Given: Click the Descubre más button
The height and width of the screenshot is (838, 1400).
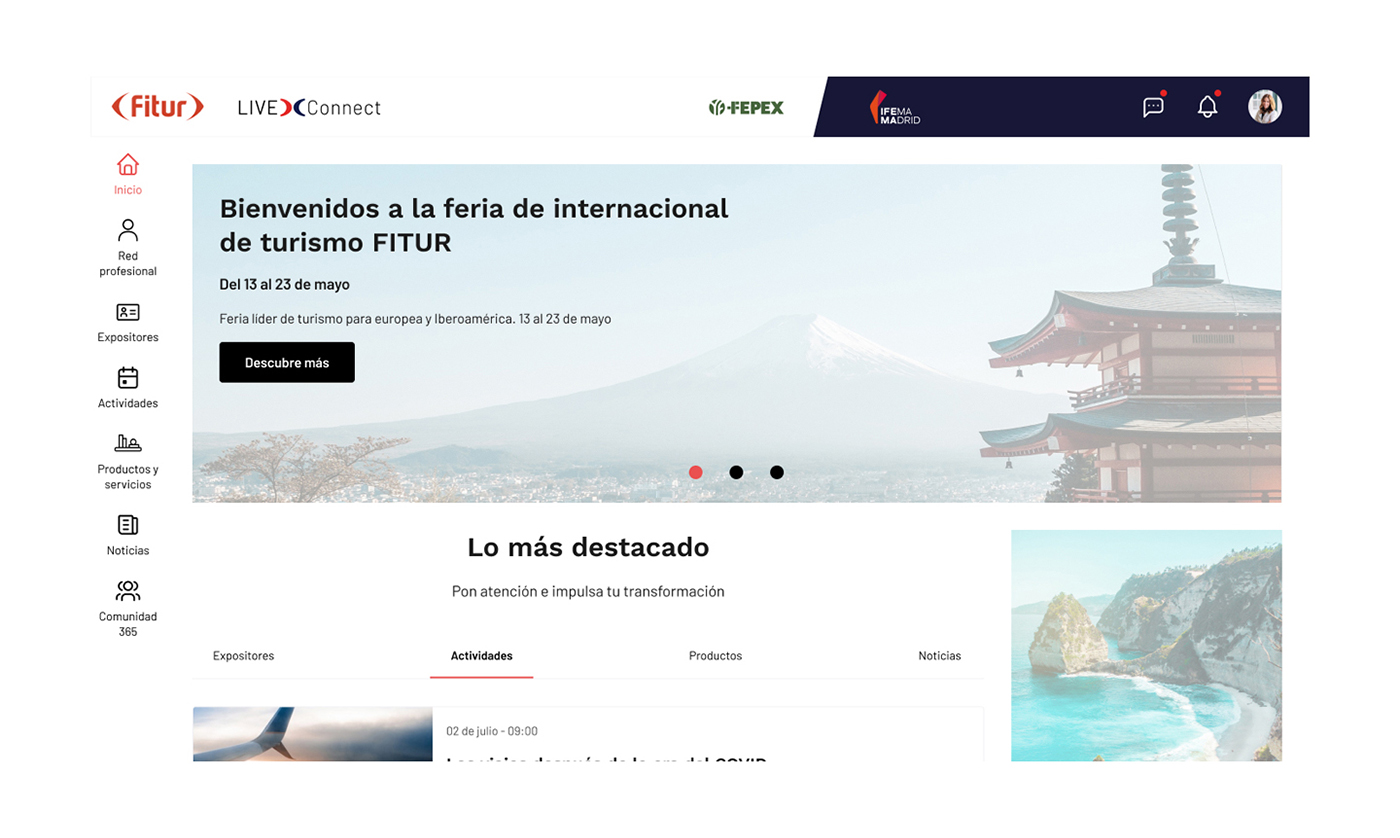Looking at the screenshot, I should click(x=287, y=362).
